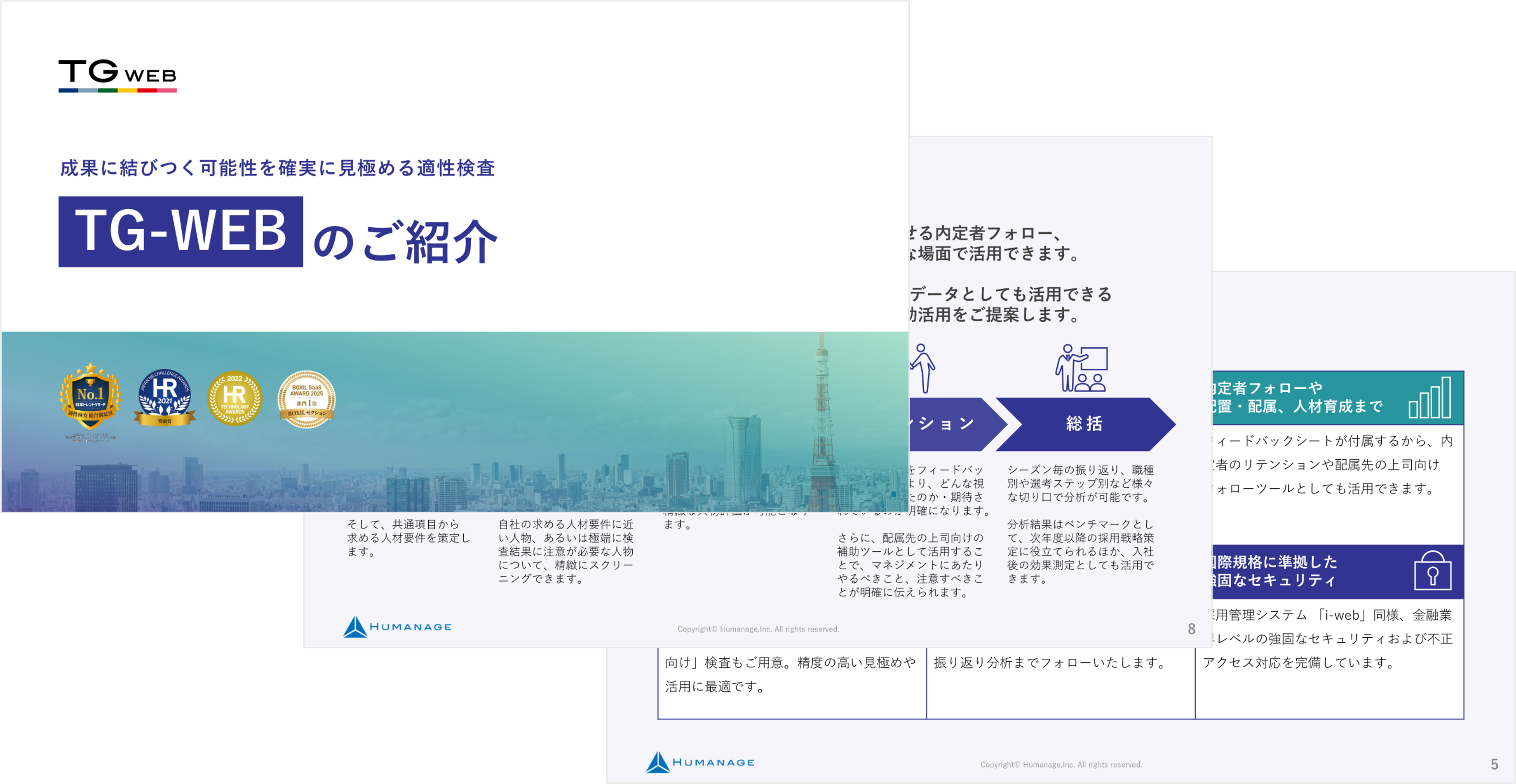The image size is (1516, 784).
Task: Click the Humanage logo on page 5
Action: pyautogui.click(x=700, y=762)
